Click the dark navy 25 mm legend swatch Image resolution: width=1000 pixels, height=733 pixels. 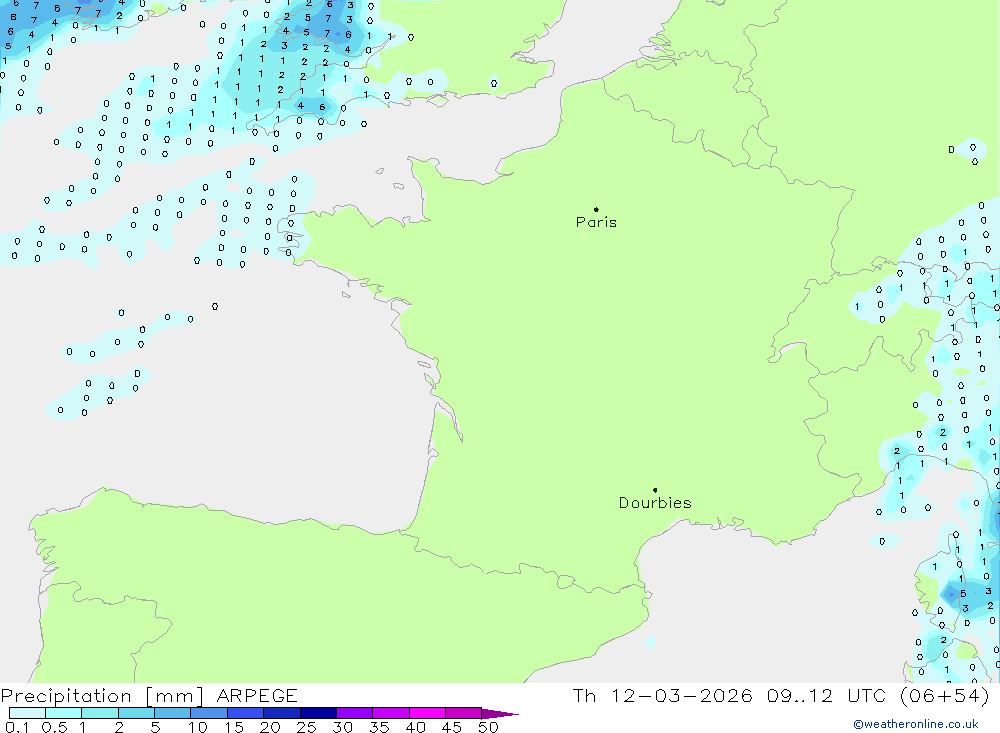click(x=318, y=713)
